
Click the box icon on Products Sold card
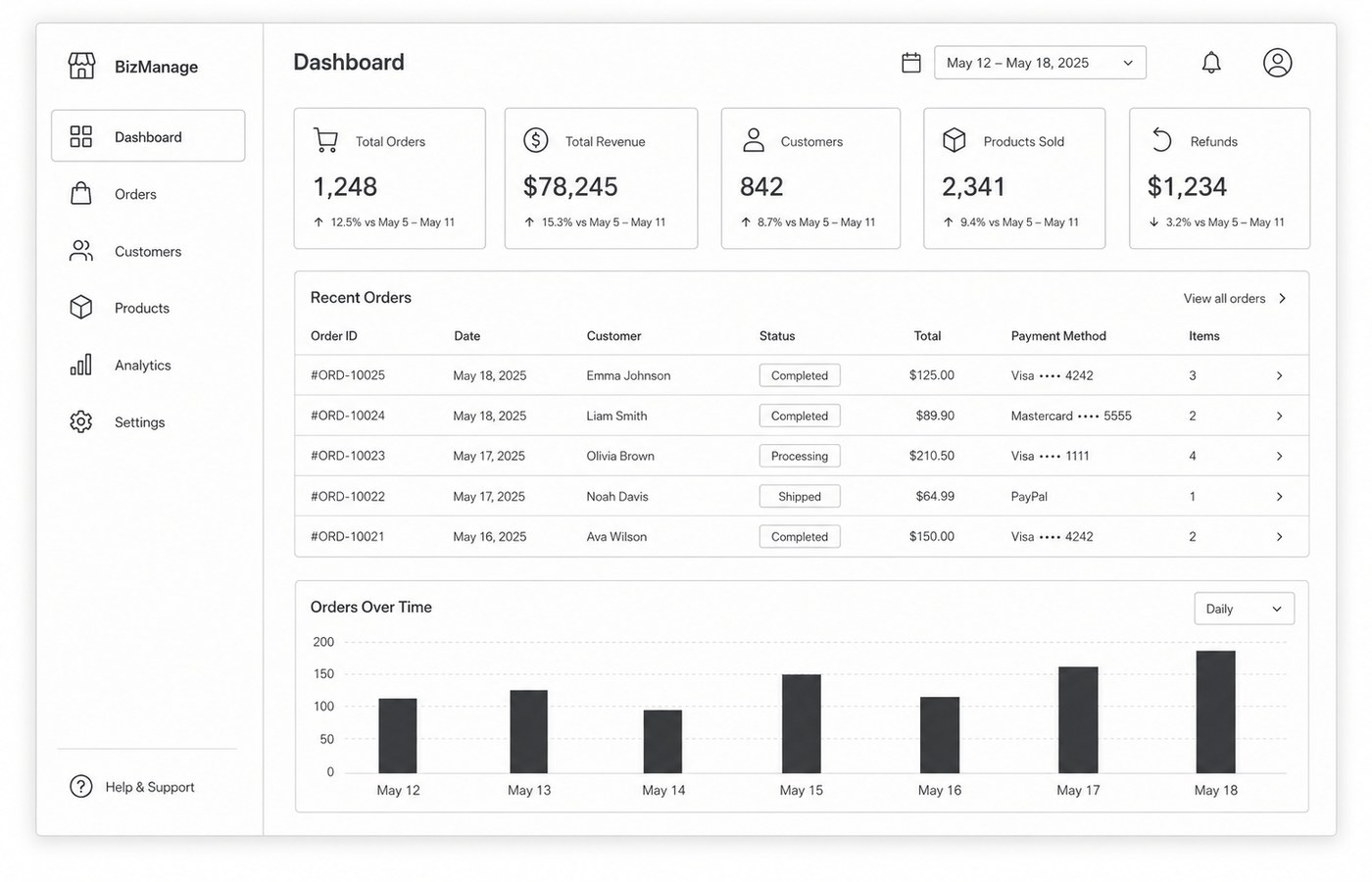[955, 140]
